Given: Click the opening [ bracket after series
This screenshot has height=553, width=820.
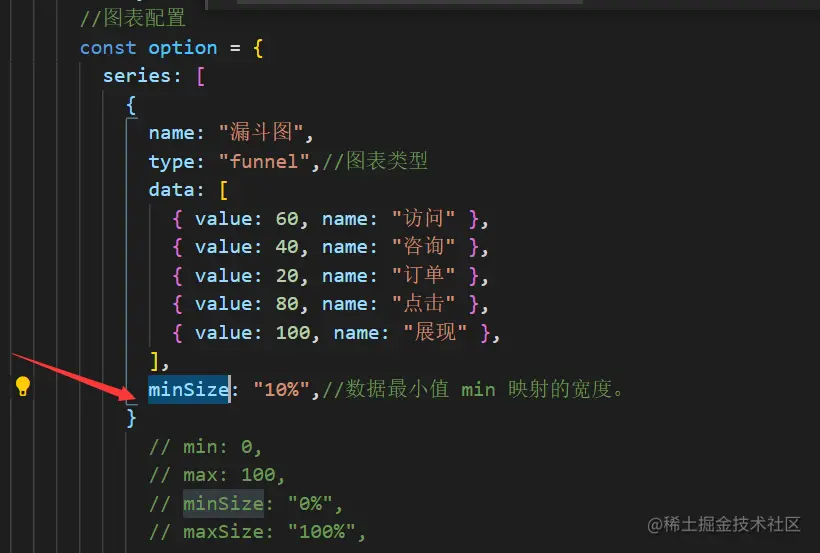Looking at the screenshot, I should [x=200, y=76].
